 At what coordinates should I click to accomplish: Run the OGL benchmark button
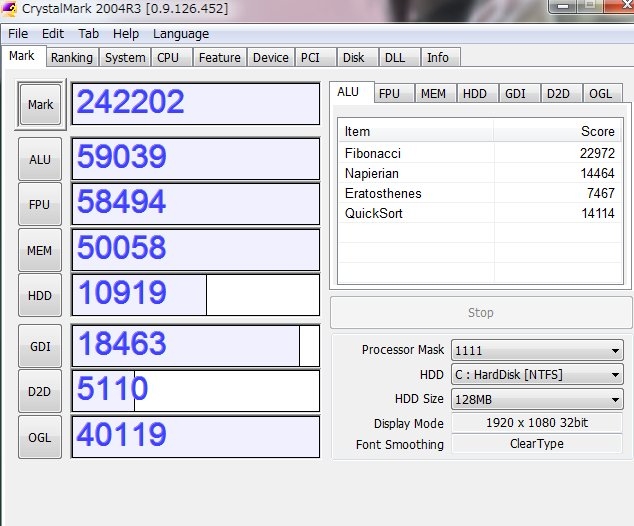(x=40, y=437)
